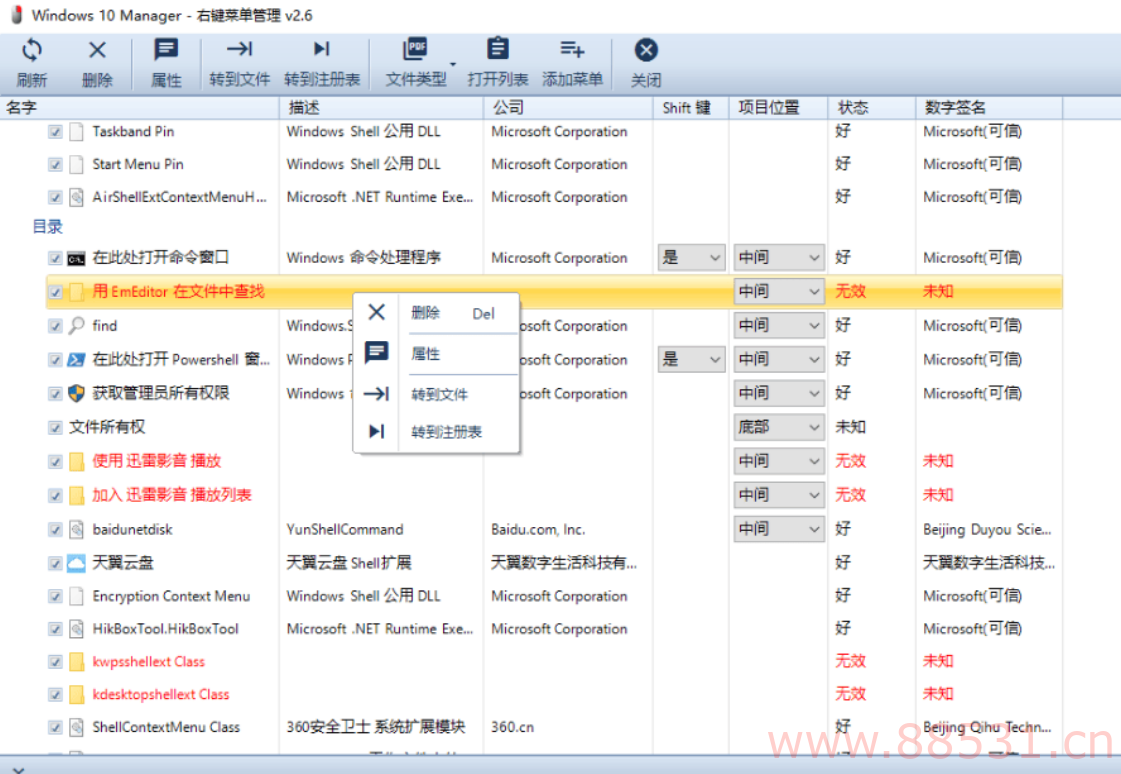The image size is (1121, 774).
Task: Click the 项目位置 column header
Action: pyautogui.click(x=779, y=107)
